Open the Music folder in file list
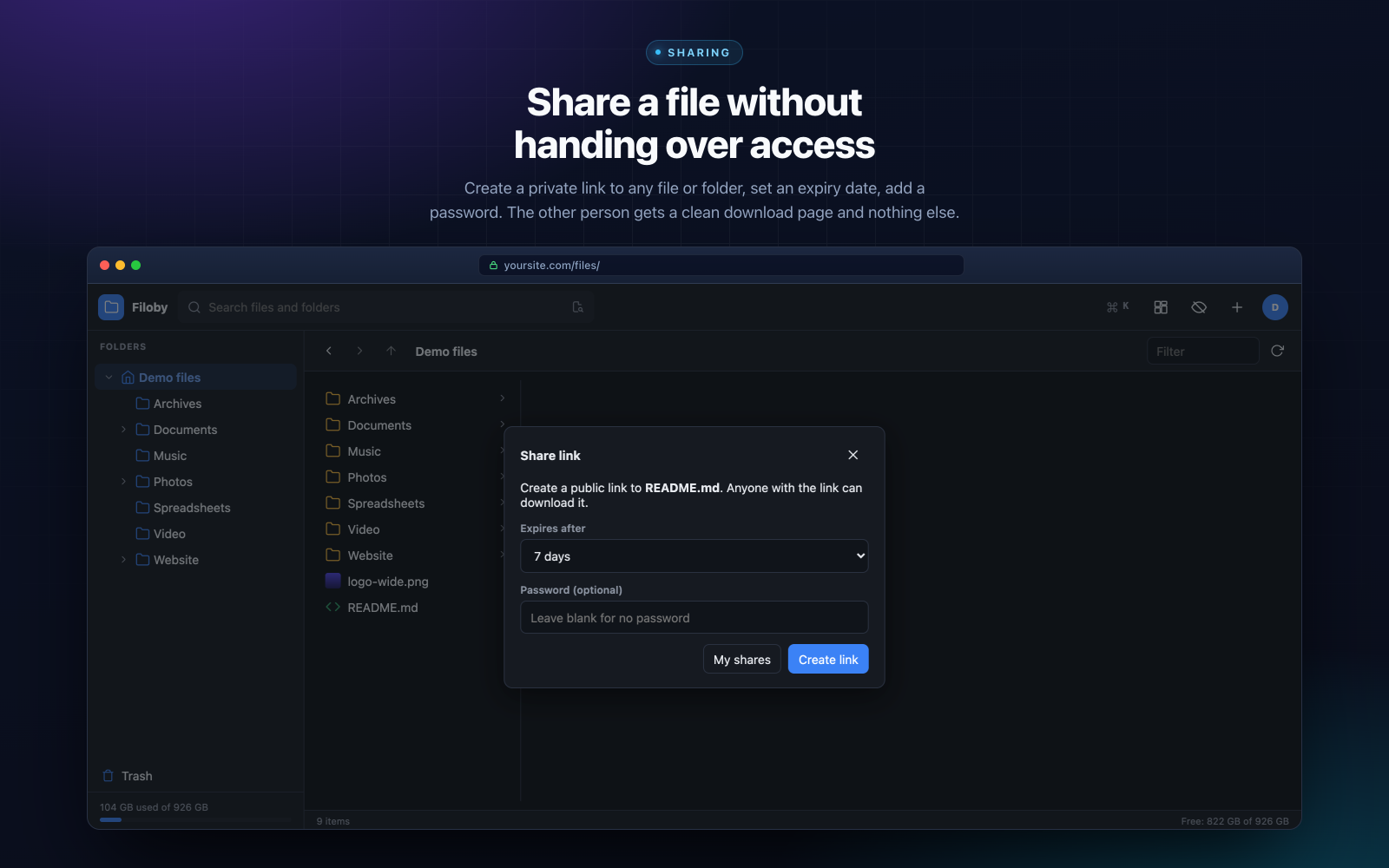 pos(417,451)
